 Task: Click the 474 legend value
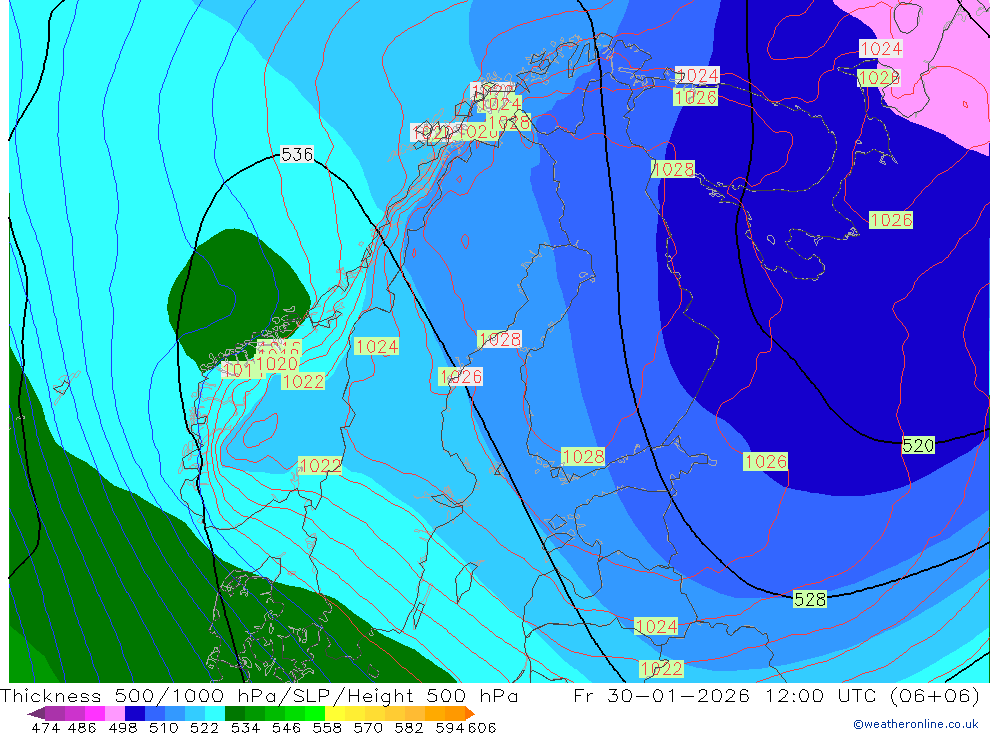coord(45,728)
